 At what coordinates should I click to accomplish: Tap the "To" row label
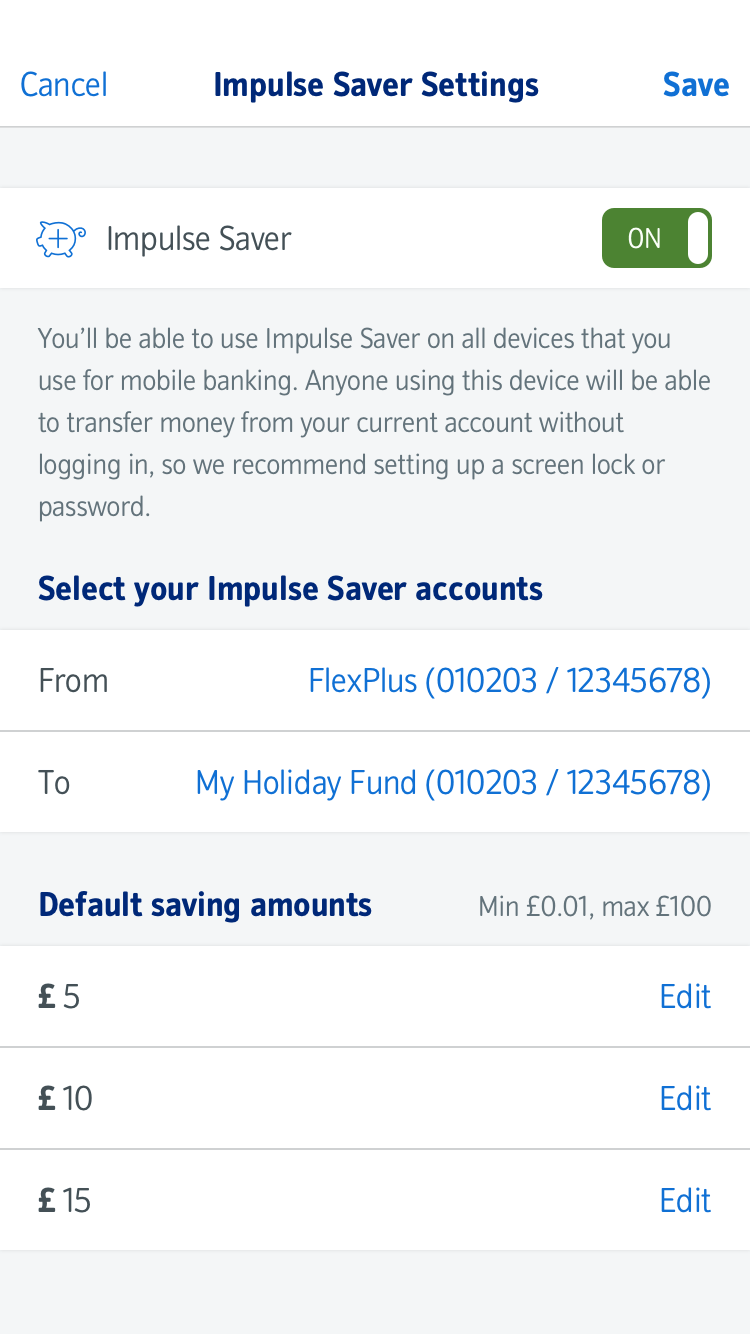click(x=54, y=782)
